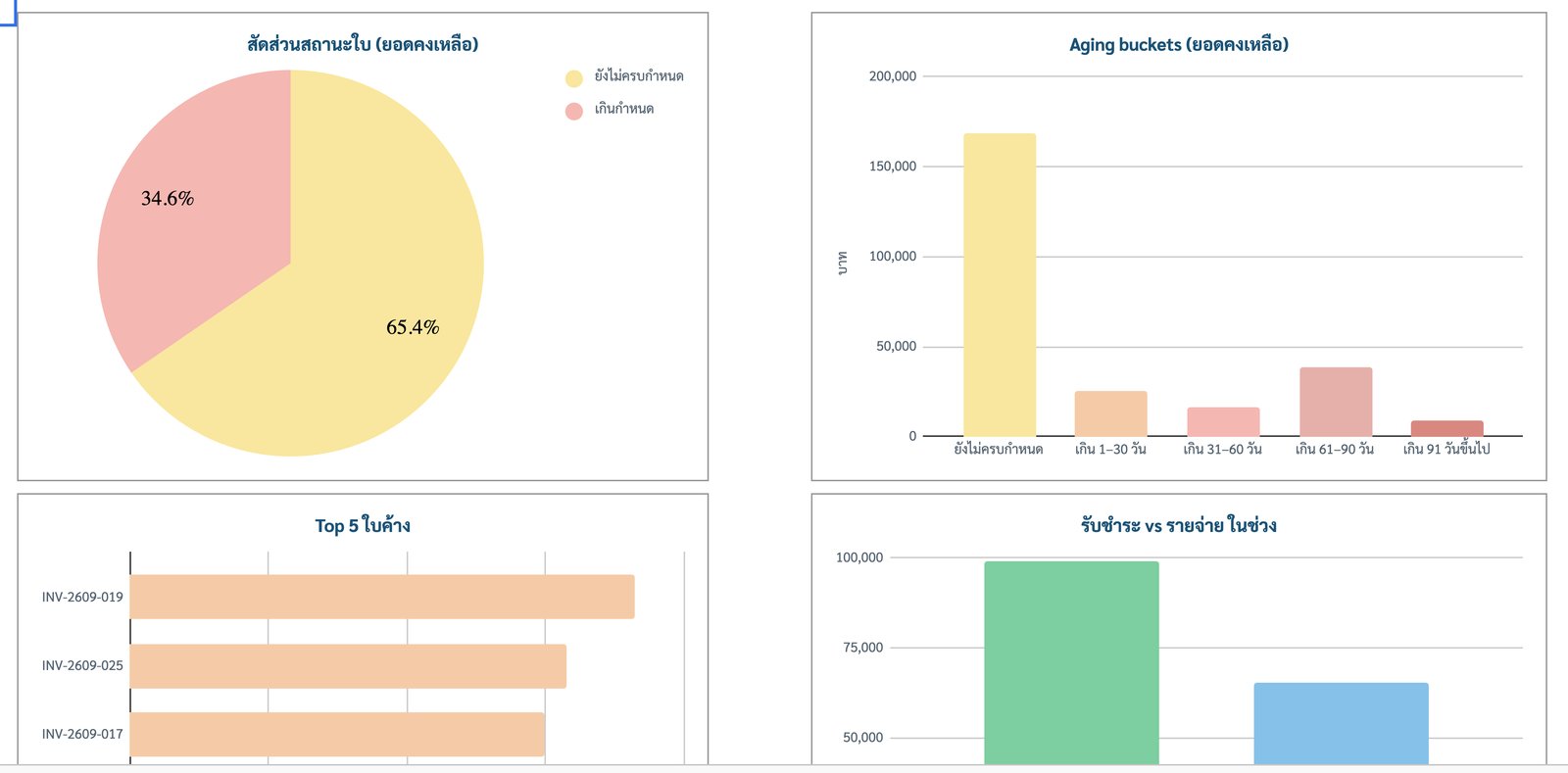Click the เกิน 61–90 วัน bar

coord(1336,402)
